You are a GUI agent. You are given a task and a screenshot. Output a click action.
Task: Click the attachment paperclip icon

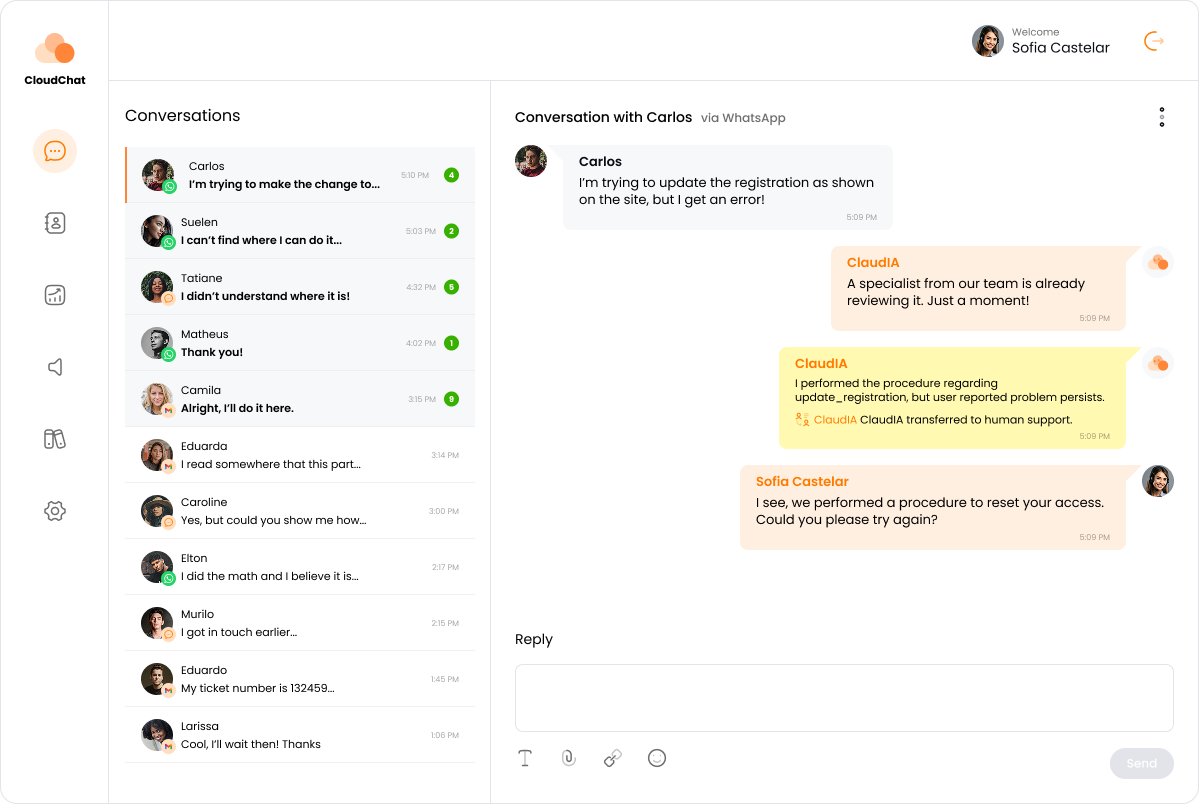pyautogui.click(x=569, y=758)
